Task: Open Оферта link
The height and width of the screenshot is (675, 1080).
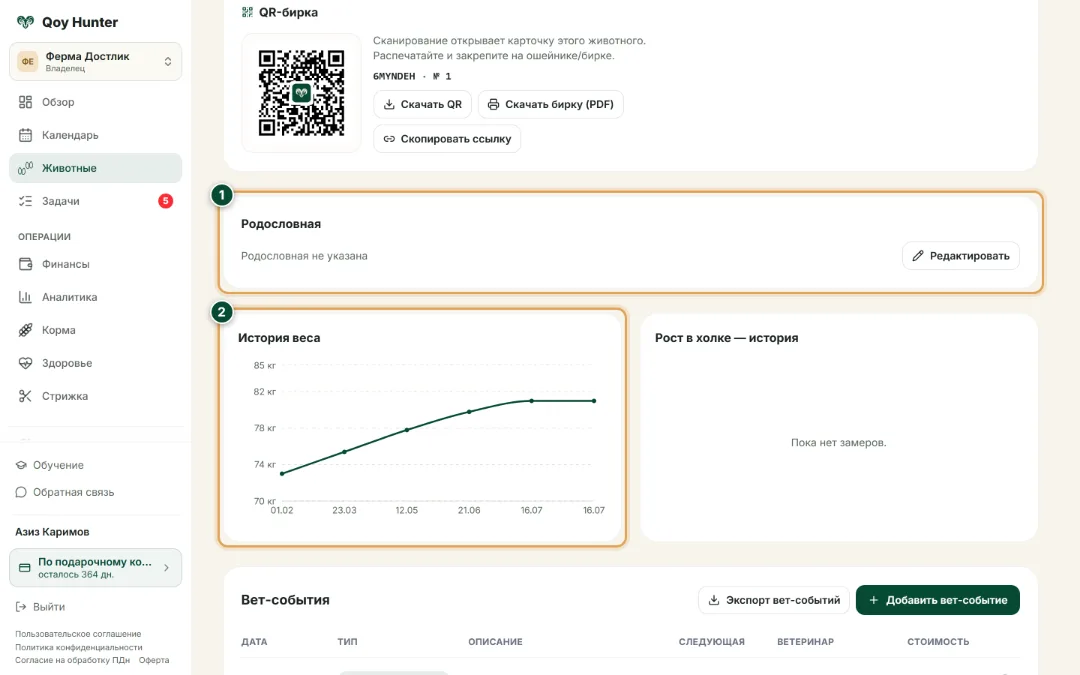Action: tap(154, 660)
